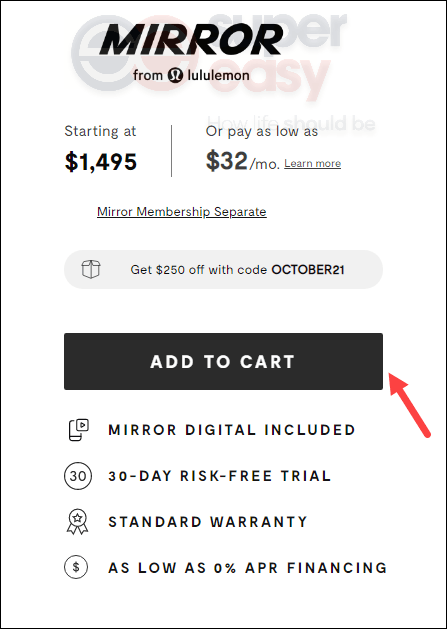This screenshot has height=629, width=447.
Task: Click the 'from lululemon' text
Action: (x=191, y=75)
